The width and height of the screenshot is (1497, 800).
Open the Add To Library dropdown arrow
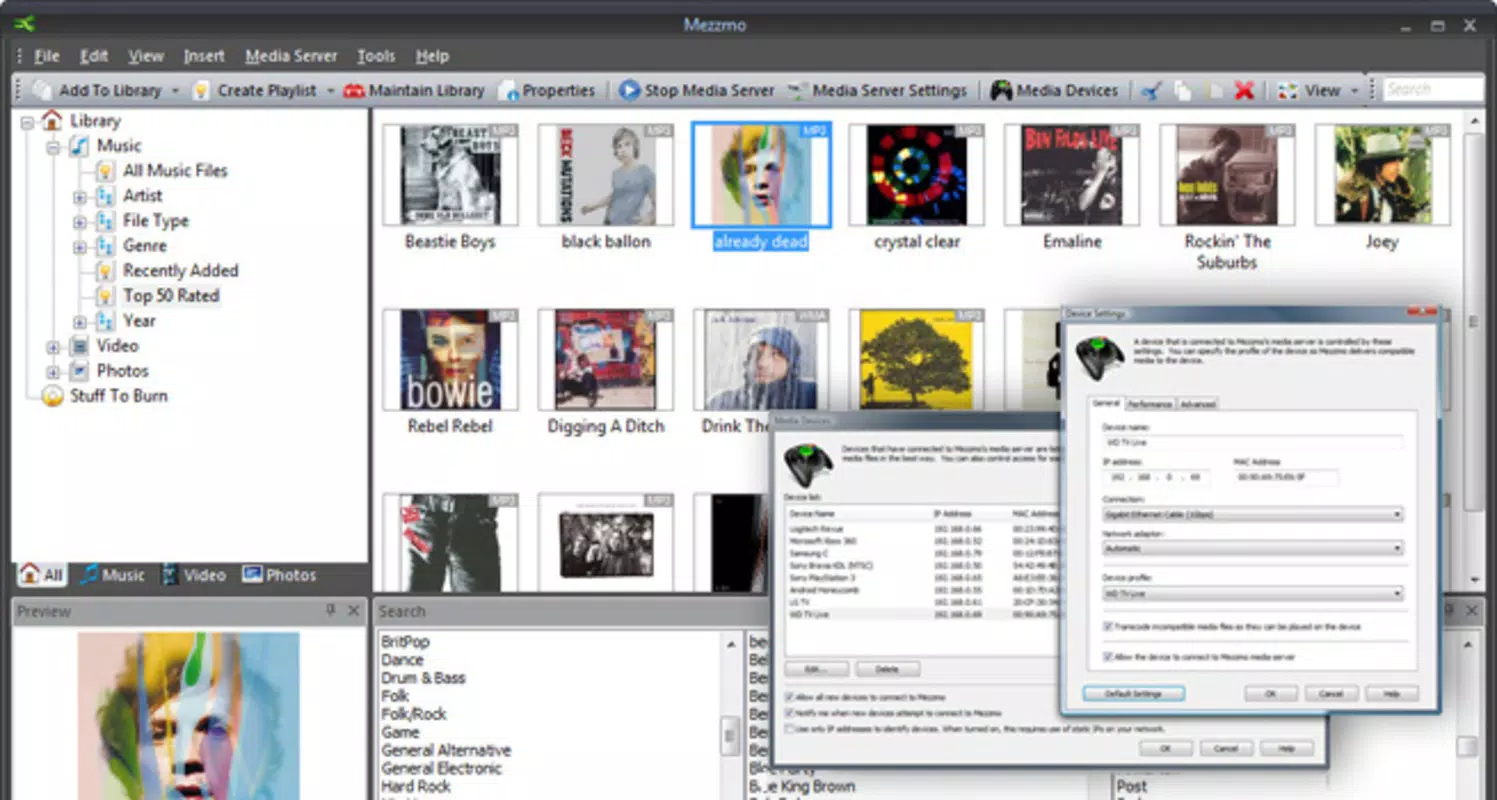(x=175, y=91)
